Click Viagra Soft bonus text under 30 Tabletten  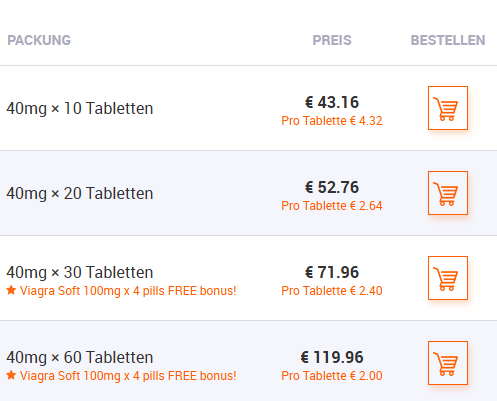(x=128, y=291)
